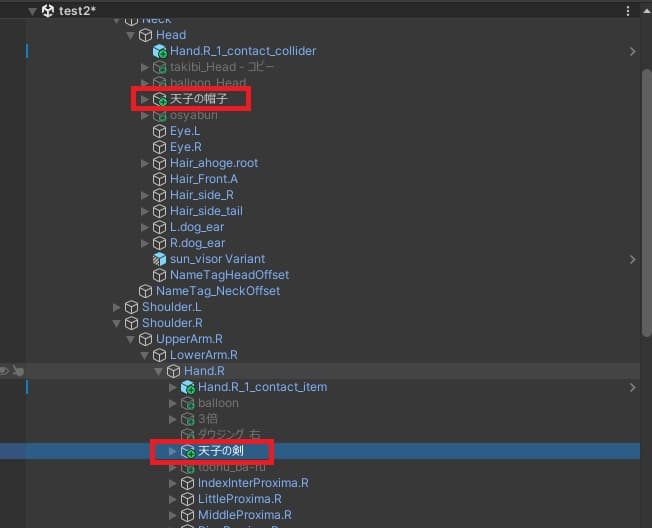652x528 pixels.
Task: Select Hair_Front.A object
Action: tap(204, 179)
